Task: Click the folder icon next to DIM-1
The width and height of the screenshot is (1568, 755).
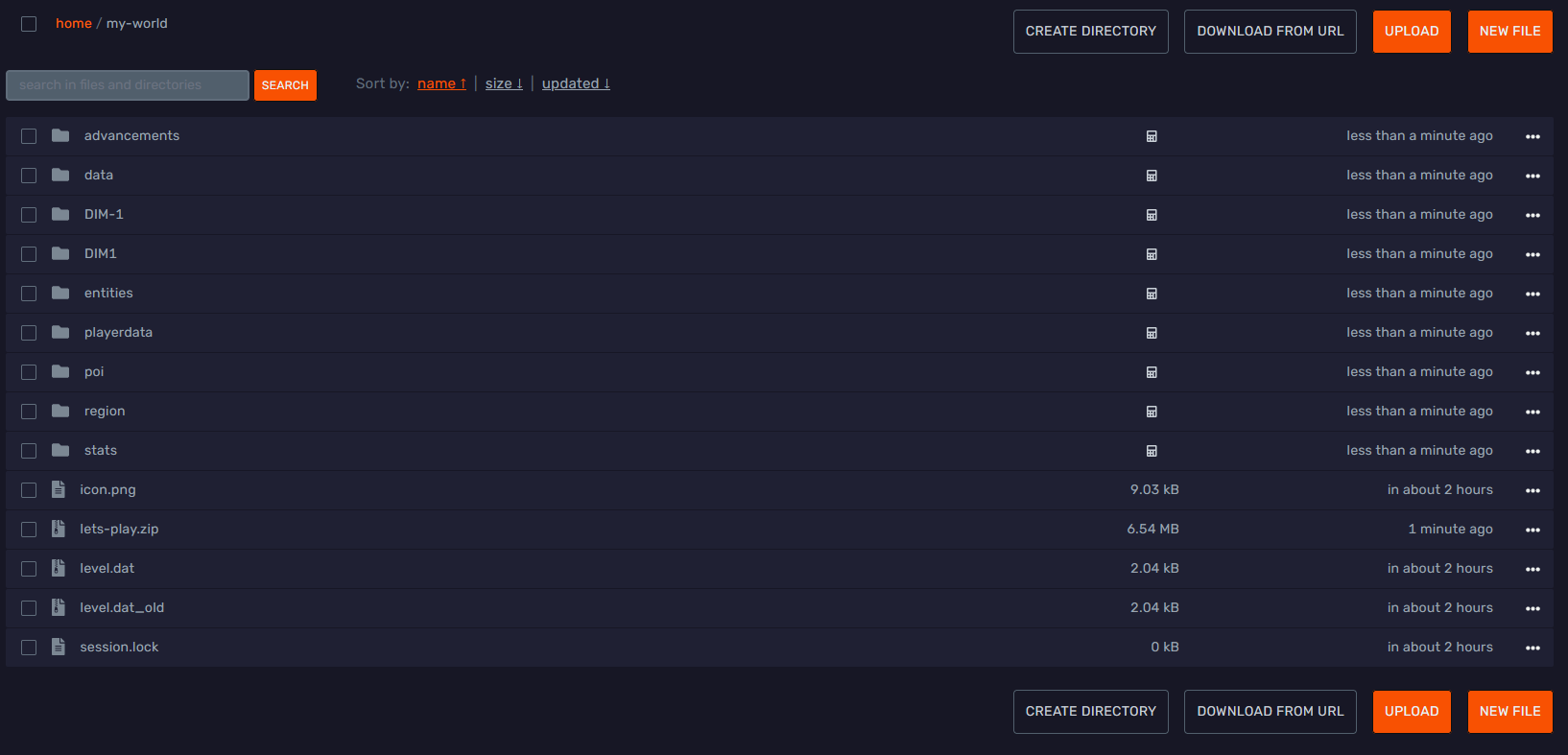Action: click(60, 214)
